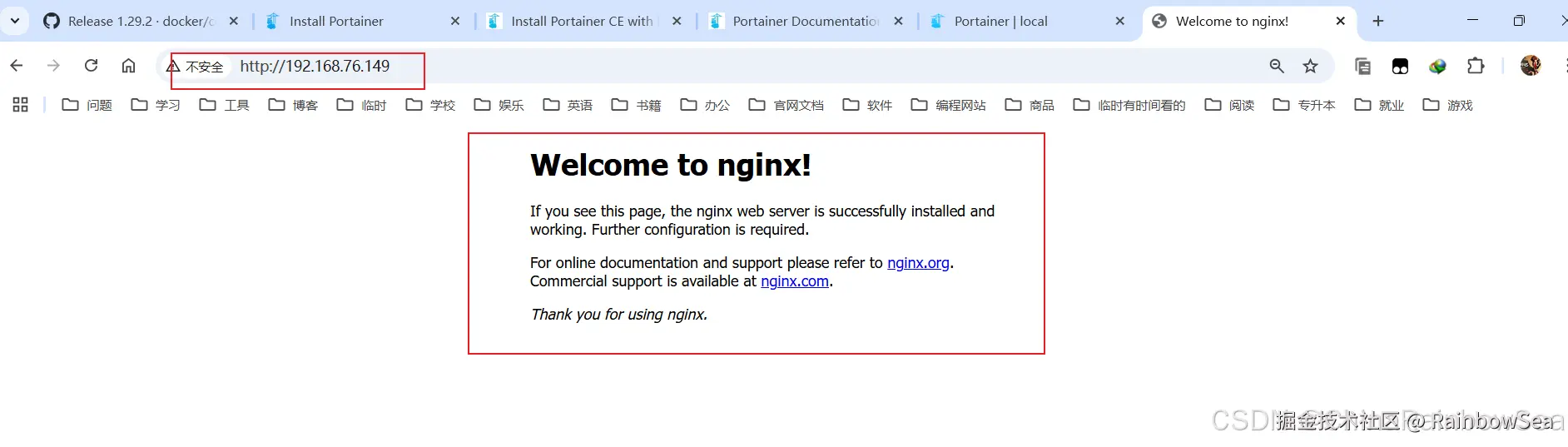Open the 临时有时间看的 bookmark folder

[1129, 105]
